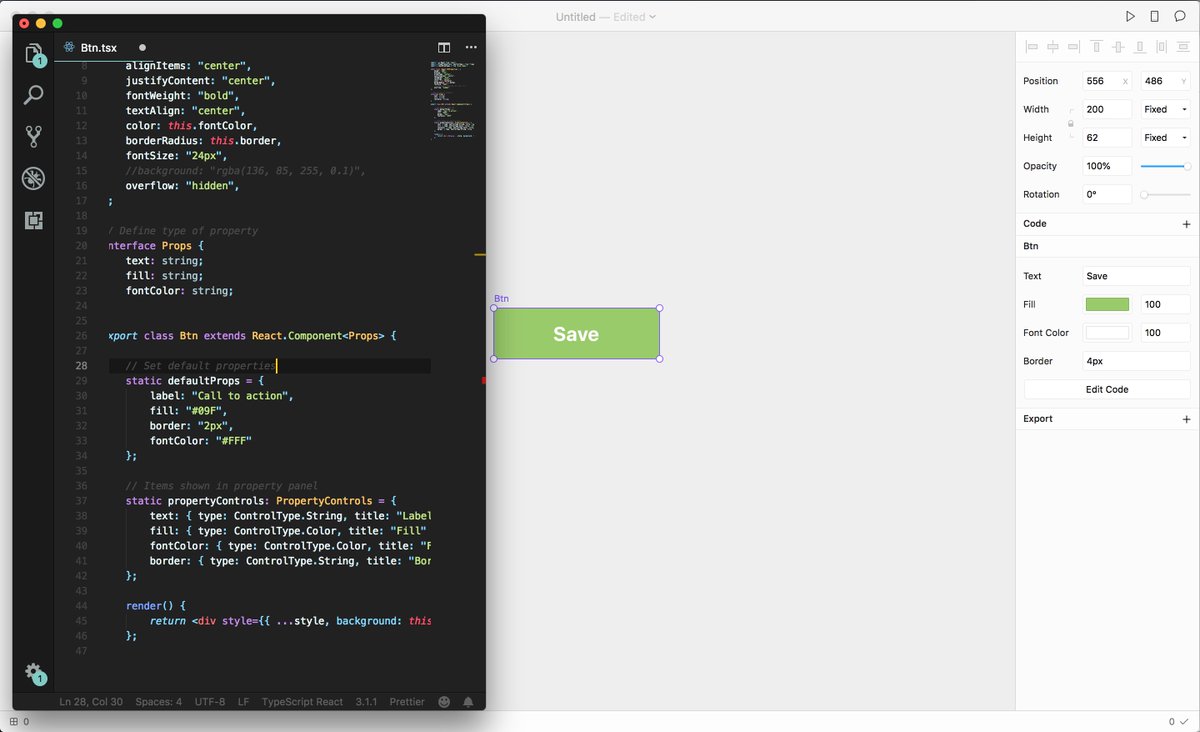Click the Rotation 0° field

click(1107, 194)
